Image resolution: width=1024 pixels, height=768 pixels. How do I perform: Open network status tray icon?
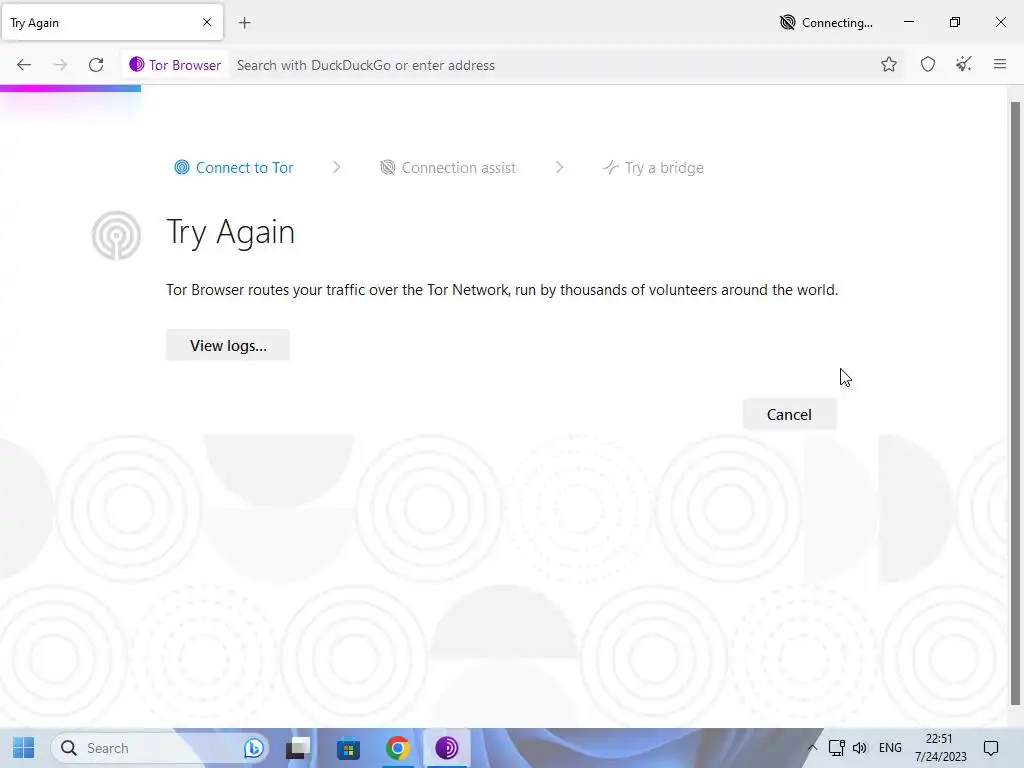837,748
